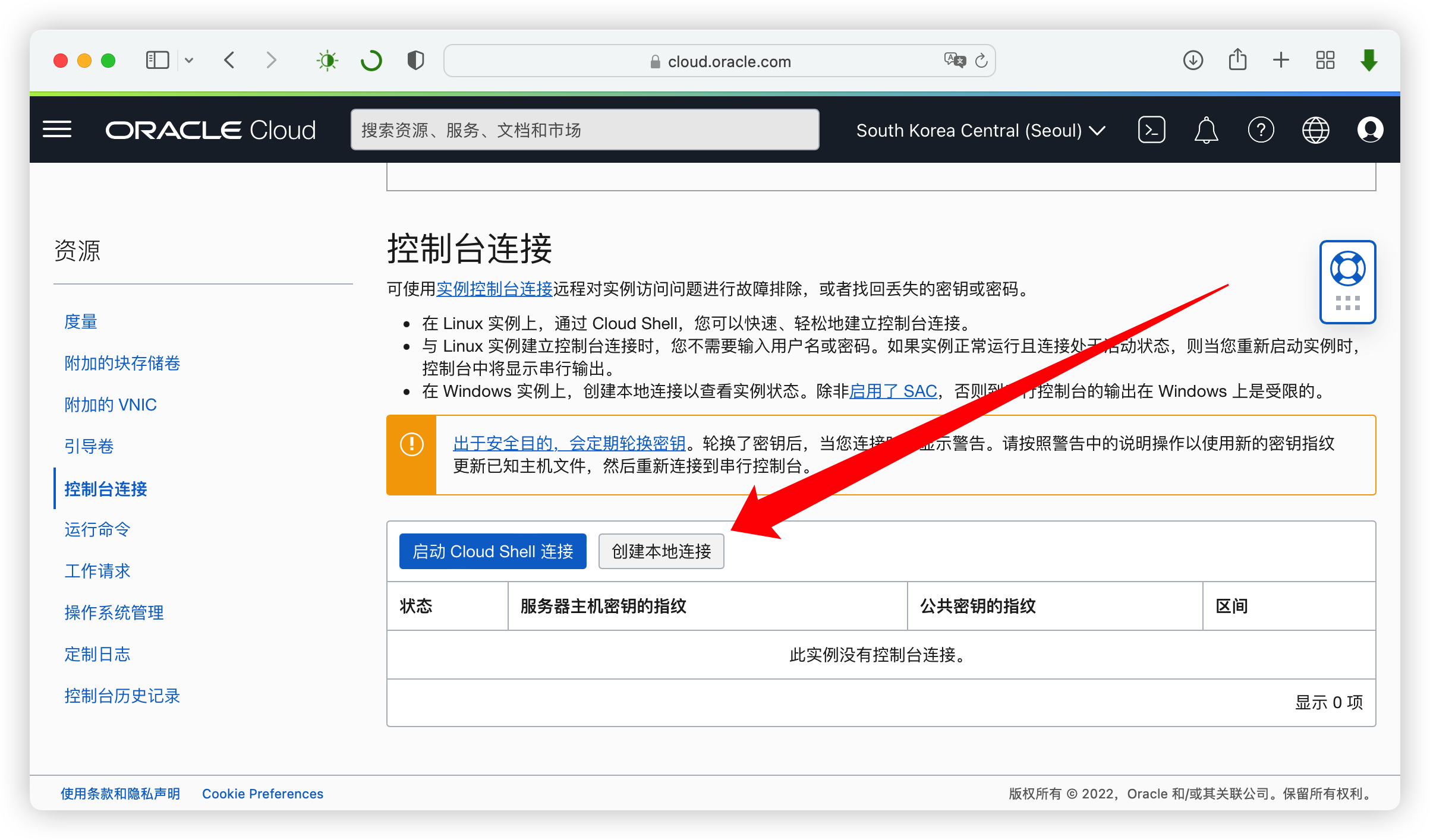Click the yellow minimize window button

pyautogui.click(x=84, y=61)
